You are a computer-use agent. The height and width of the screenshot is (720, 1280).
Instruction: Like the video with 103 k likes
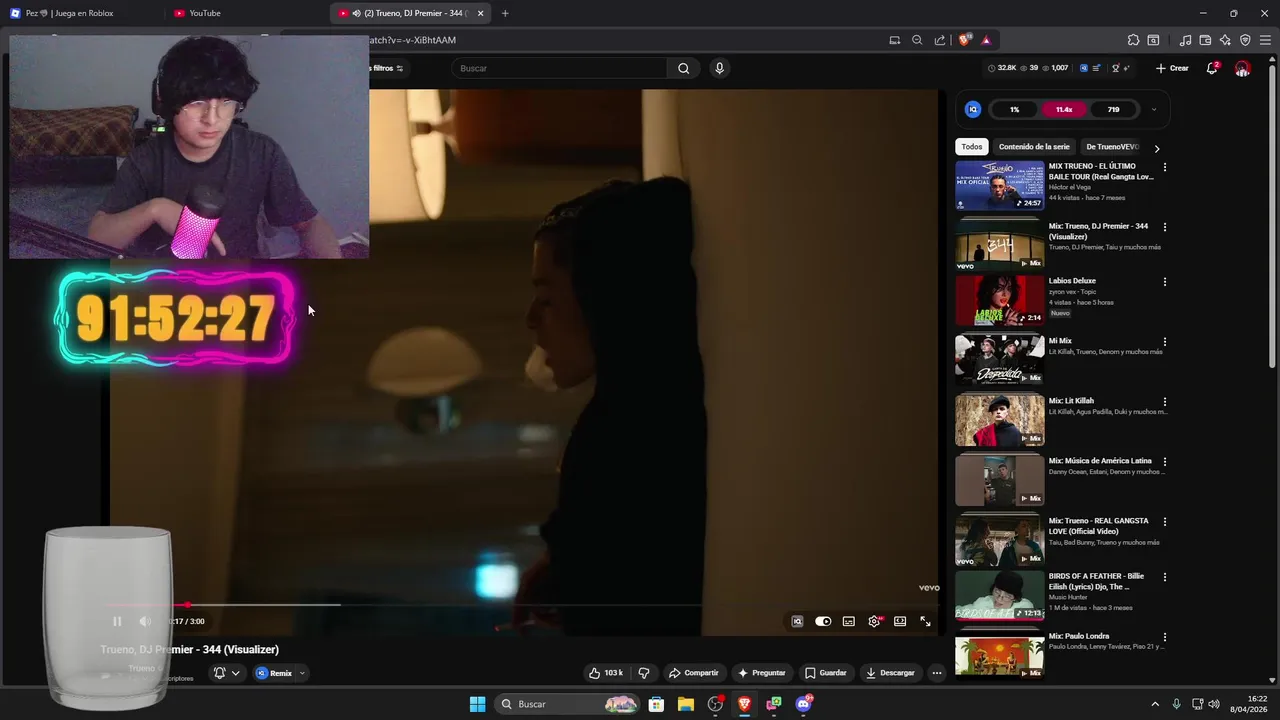[606, 673]
